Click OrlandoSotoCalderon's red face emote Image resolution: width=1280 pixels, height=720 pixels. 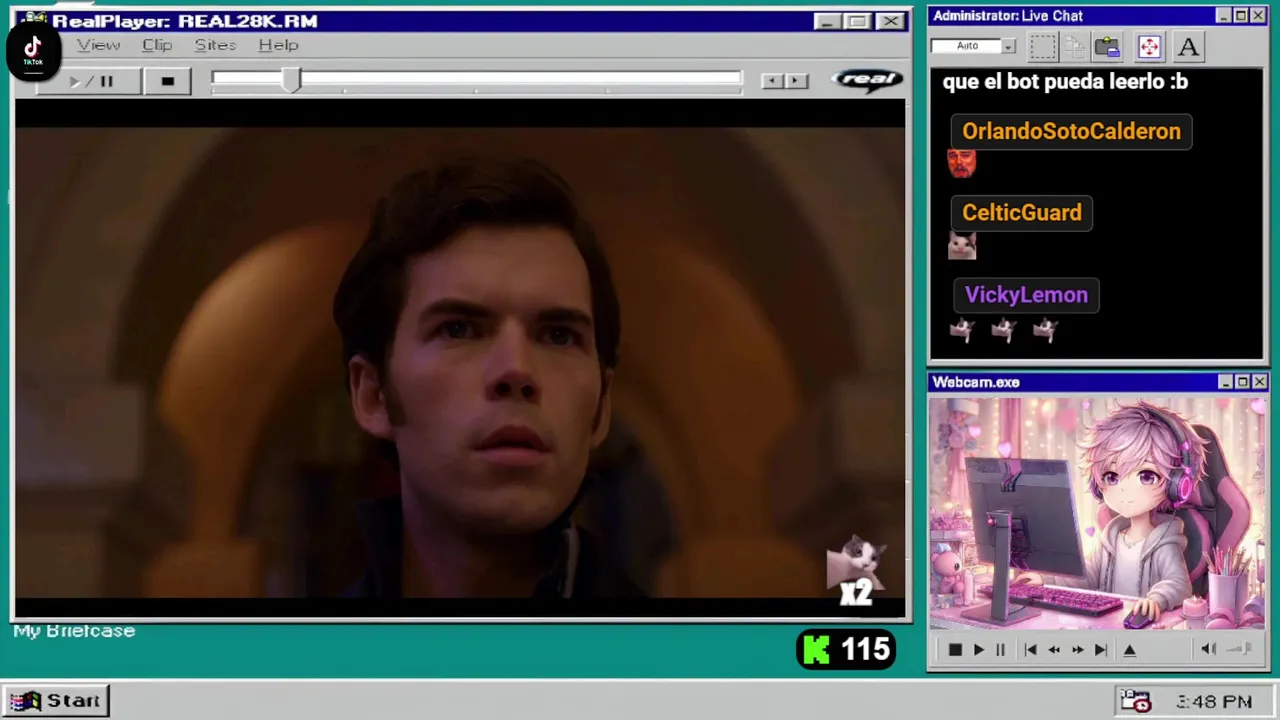click(x=961, y=163)
